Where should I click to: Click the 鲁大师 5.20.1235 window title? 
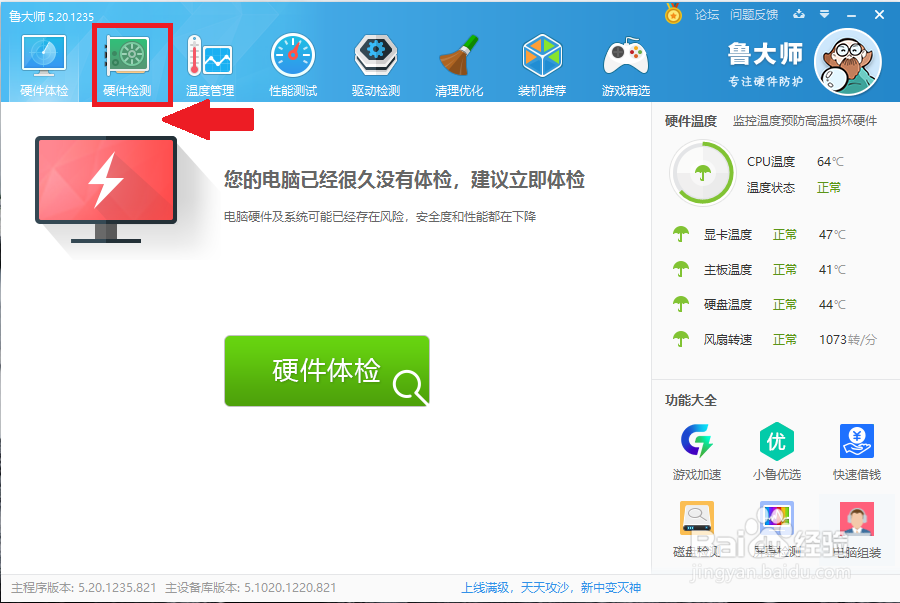[x=51, y=17]
